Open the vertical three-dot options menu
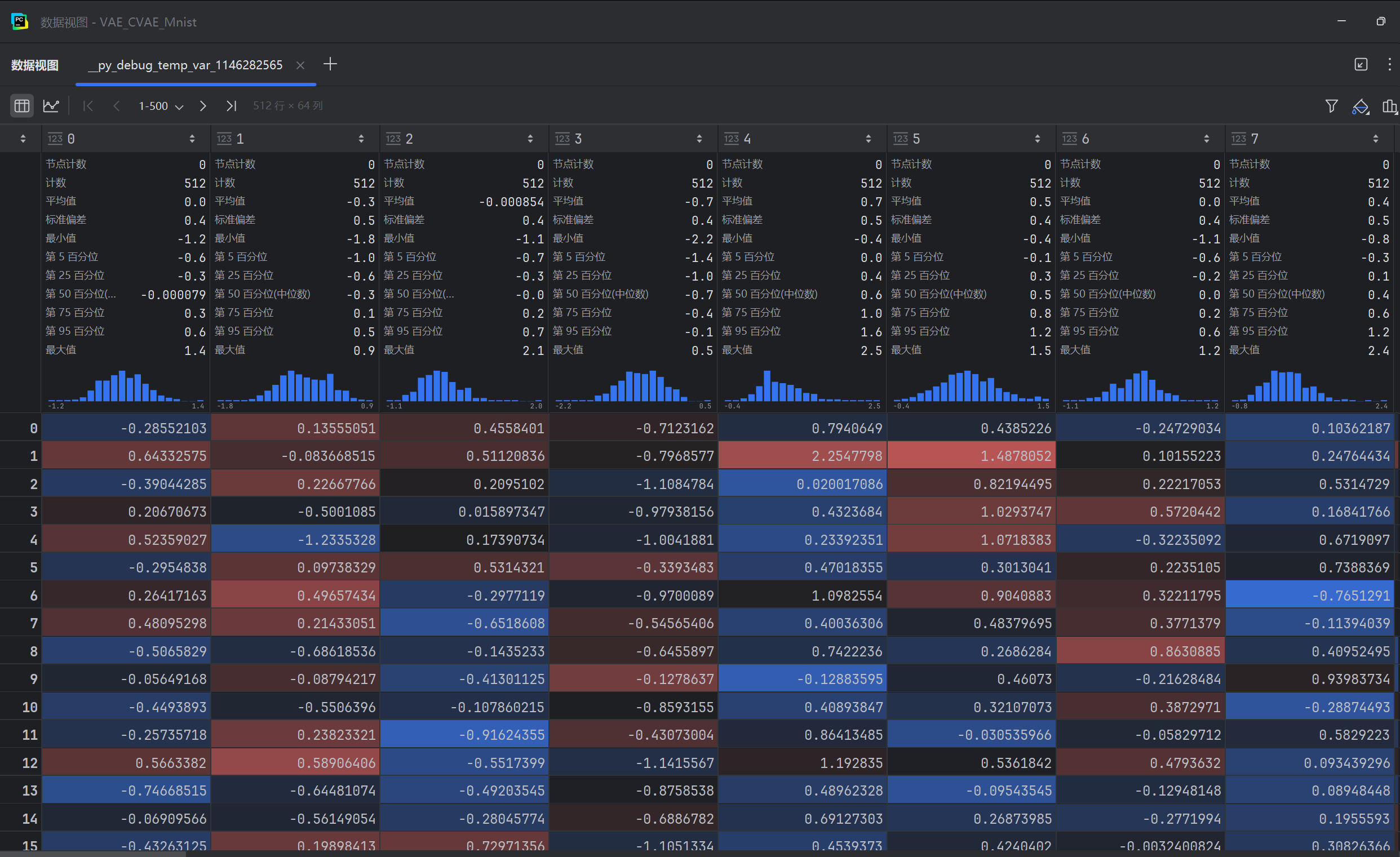This screenshot has height=857, width=1400. point(1389,65)
